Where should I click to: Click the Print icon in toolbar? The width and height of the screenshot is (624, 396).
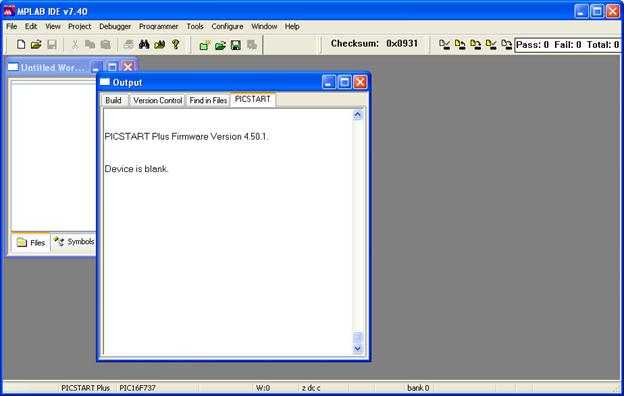coord(128,44)
